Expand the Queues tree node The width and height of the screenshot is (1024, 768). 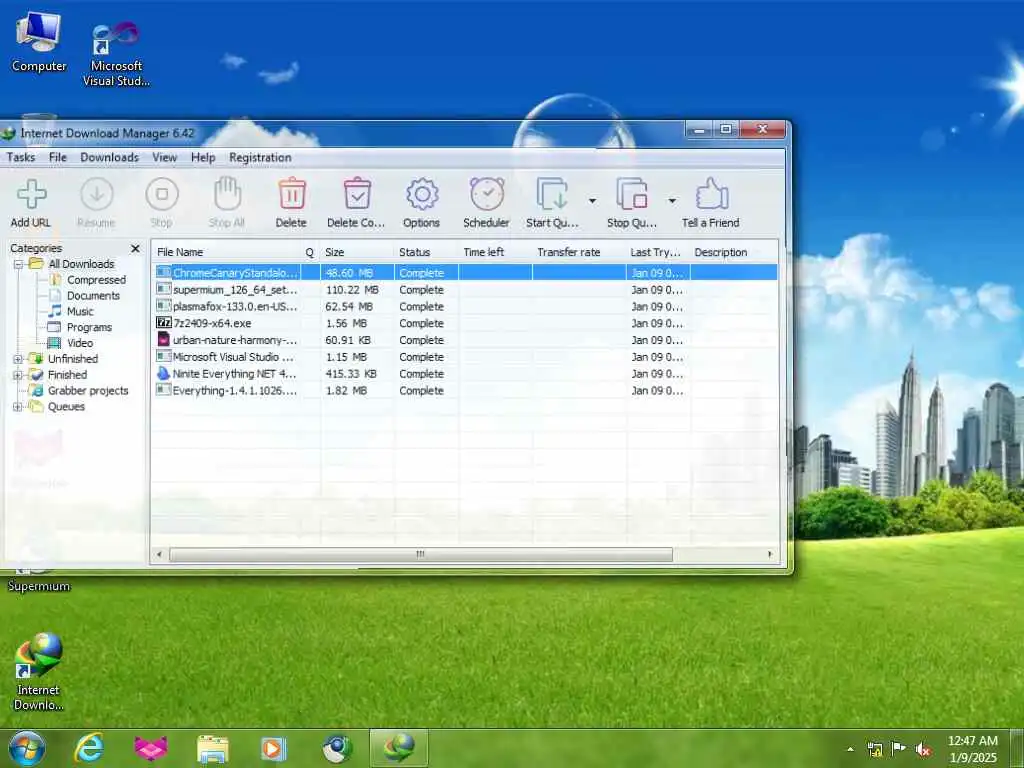click(18, 407)
